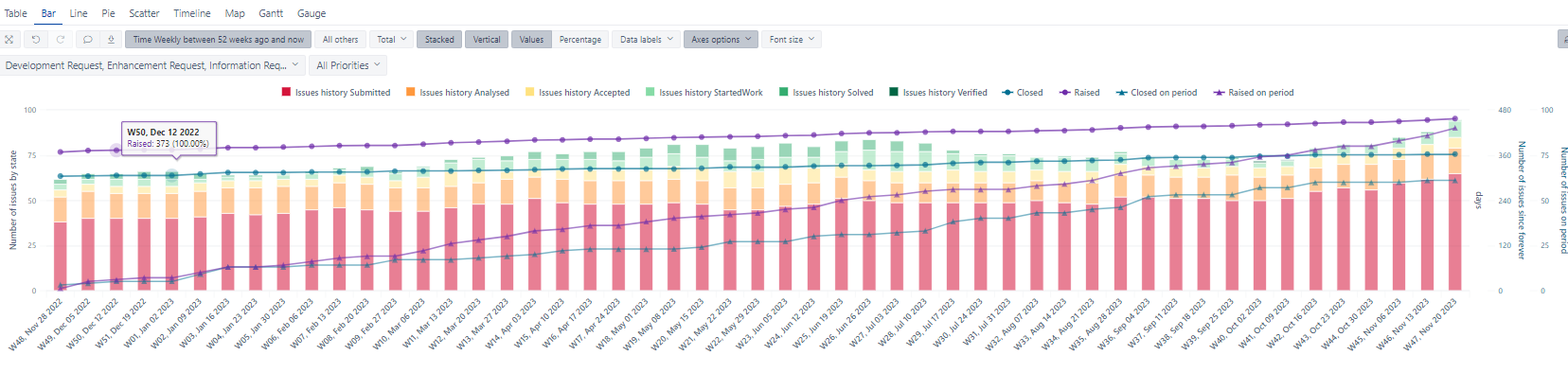Open the Timeline chart tab
Image resolution: width=1568 pixels, height=373 pixels.
pos(192,13)
